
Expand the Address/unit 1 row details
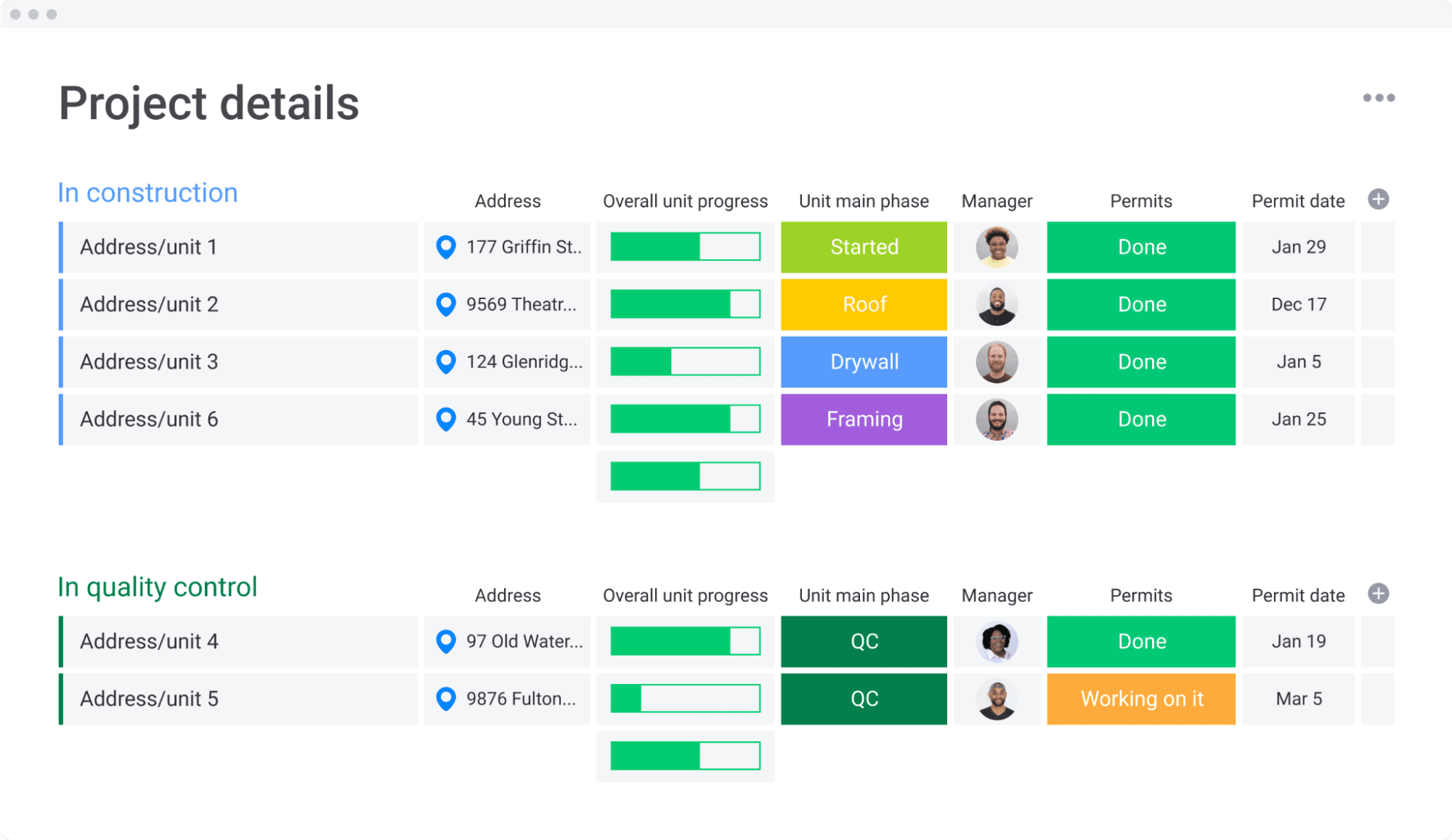[x=149, y=246]
